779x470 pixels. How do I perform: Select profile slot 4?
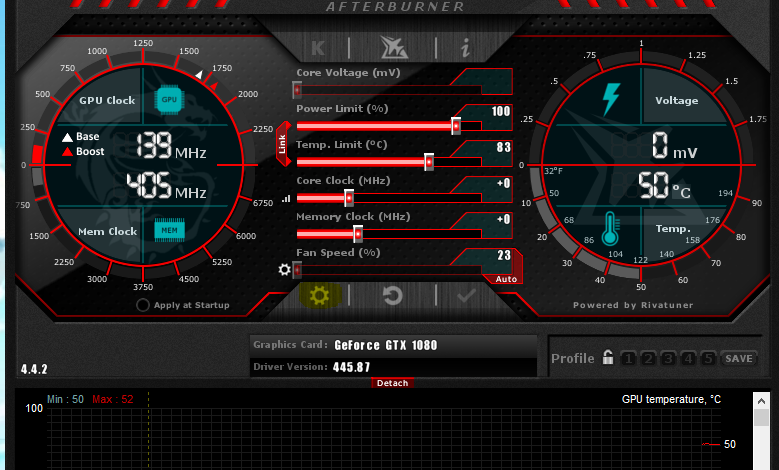tap(688, 358)
